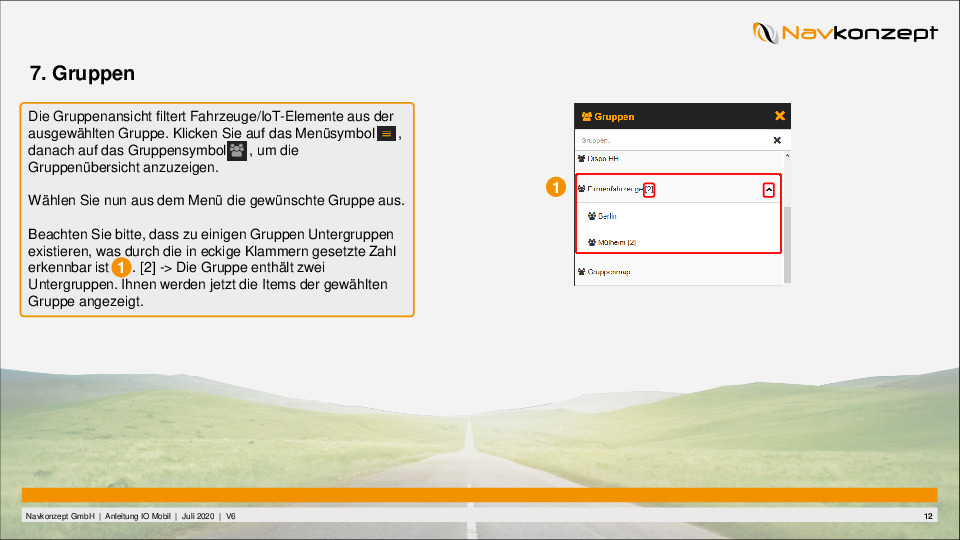This screenshot has width=960, height=540.
Task: Click the group icon beside Berlin
Action: click(x=591, y=216)
